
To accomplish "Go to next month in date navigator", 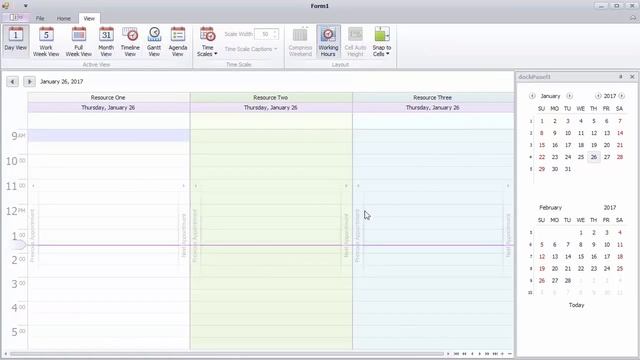I will click(x=569, y=96).
